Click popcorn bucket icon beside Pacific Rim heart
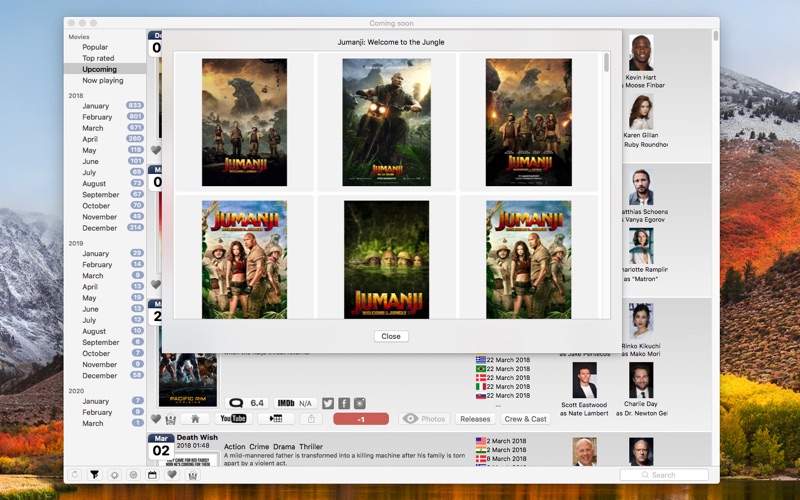 tap(171, 419)
